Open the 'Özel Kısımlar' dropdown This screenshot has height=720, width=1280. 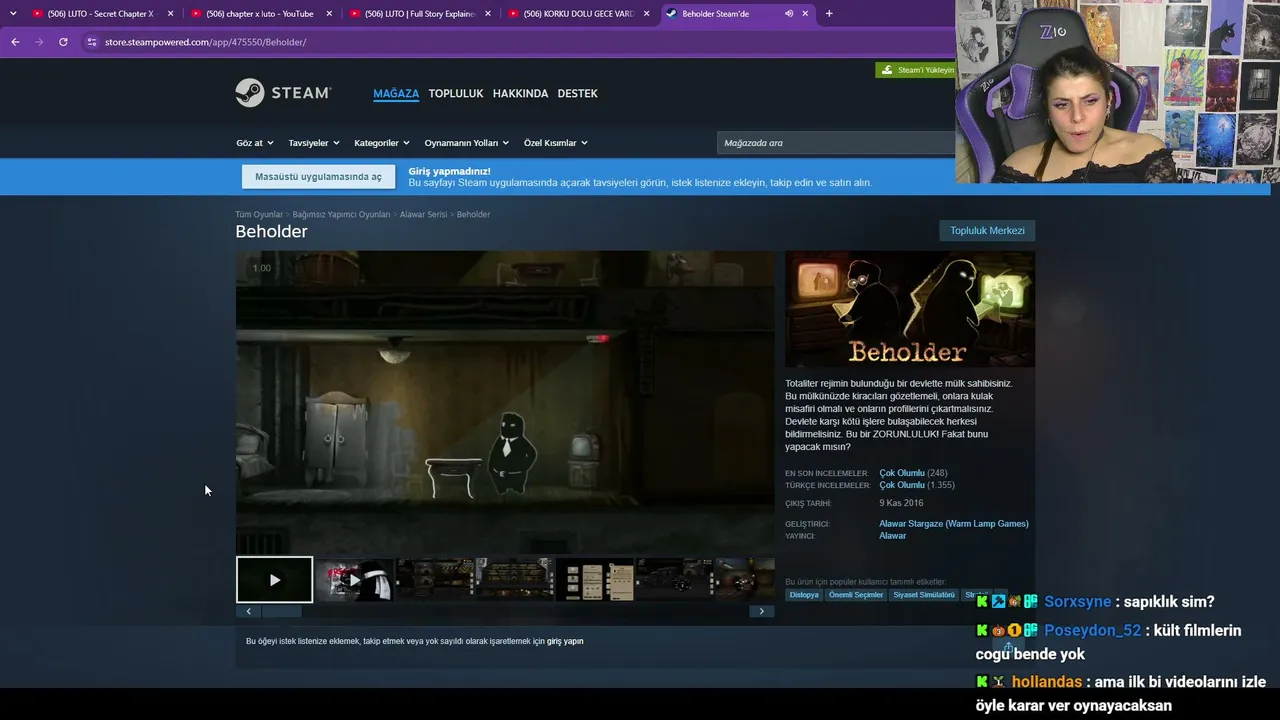[x=555, y=143]
